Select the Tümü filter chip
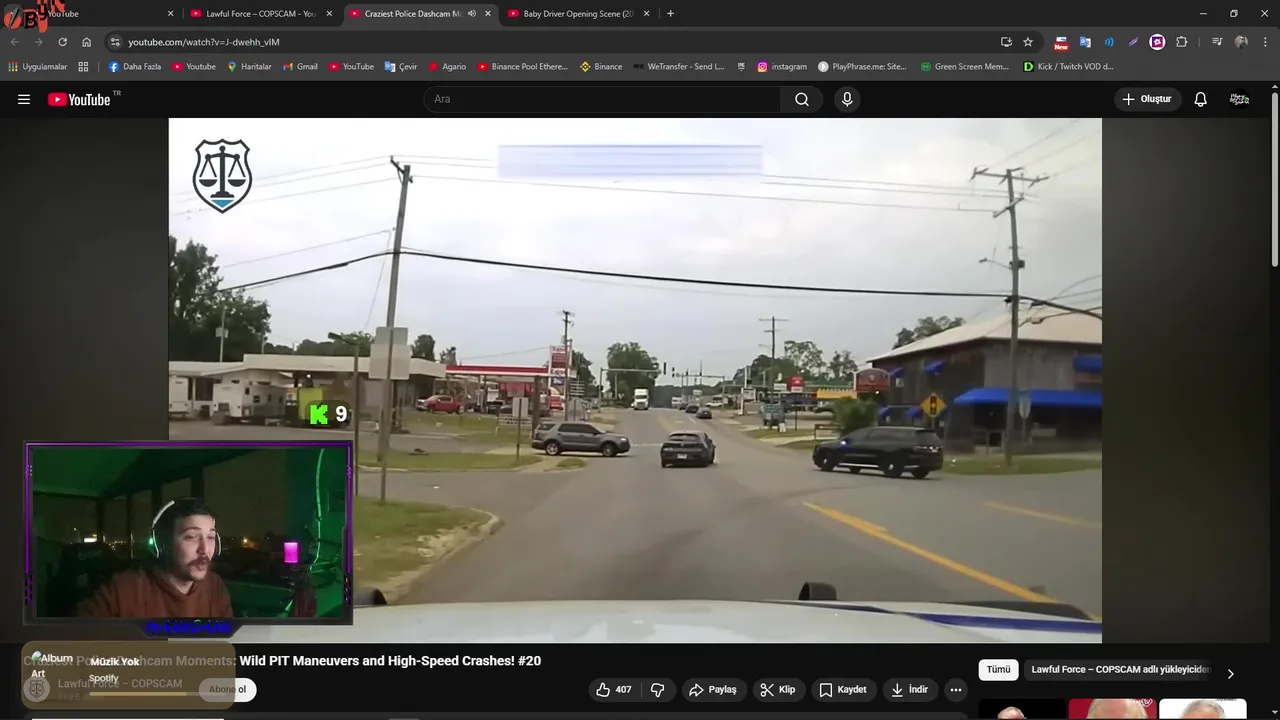Viewport: 1280px width, 720px height. (x=998, y=670)
